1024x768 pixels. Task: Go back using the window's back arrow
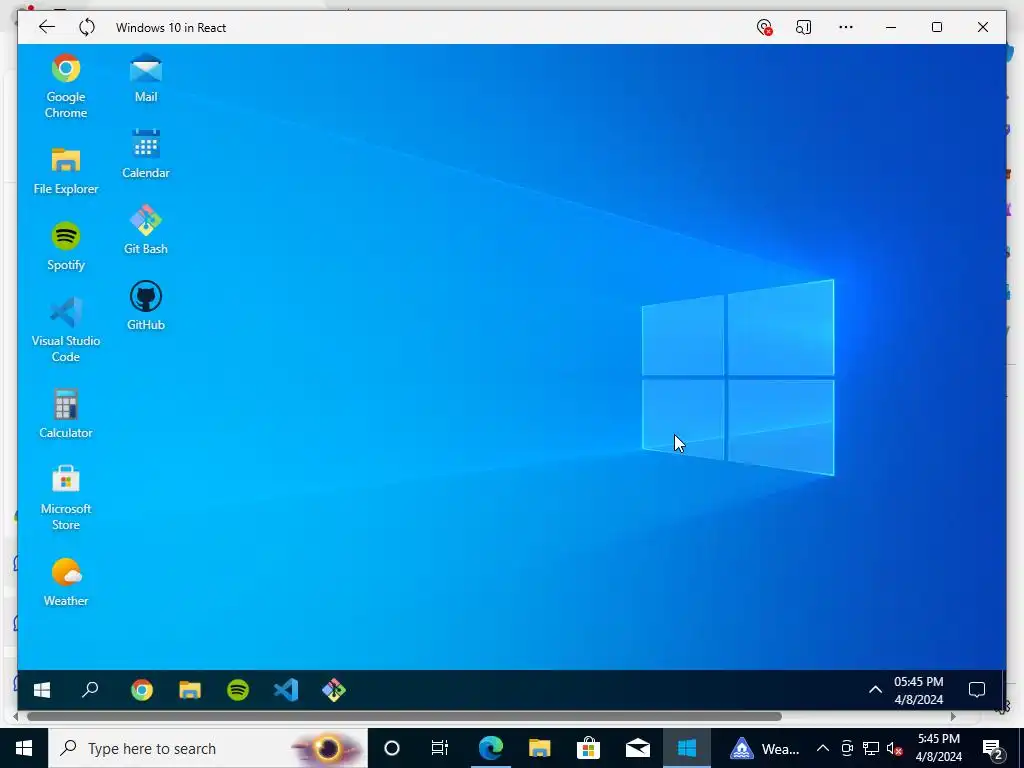point(46,27)
